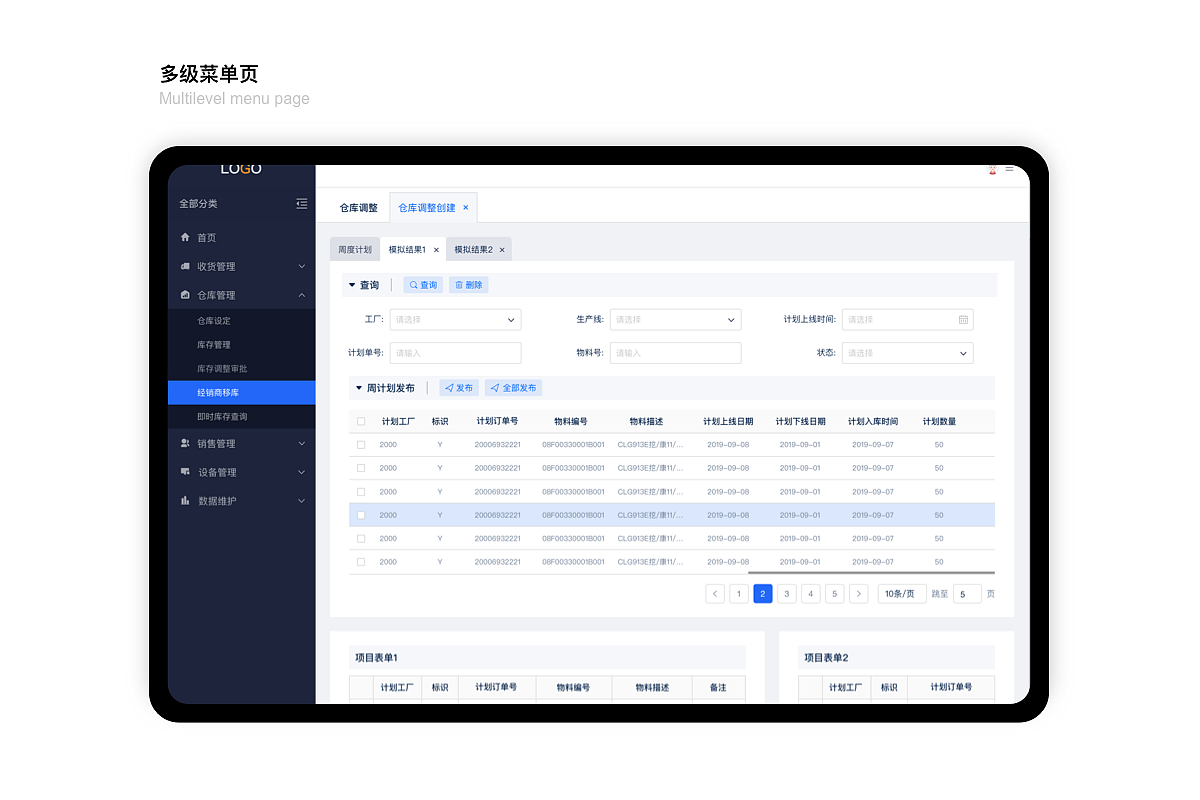The image size is (1200, 800).
Task: Close the 模拟结果2 tab
Action: [502, 250]
